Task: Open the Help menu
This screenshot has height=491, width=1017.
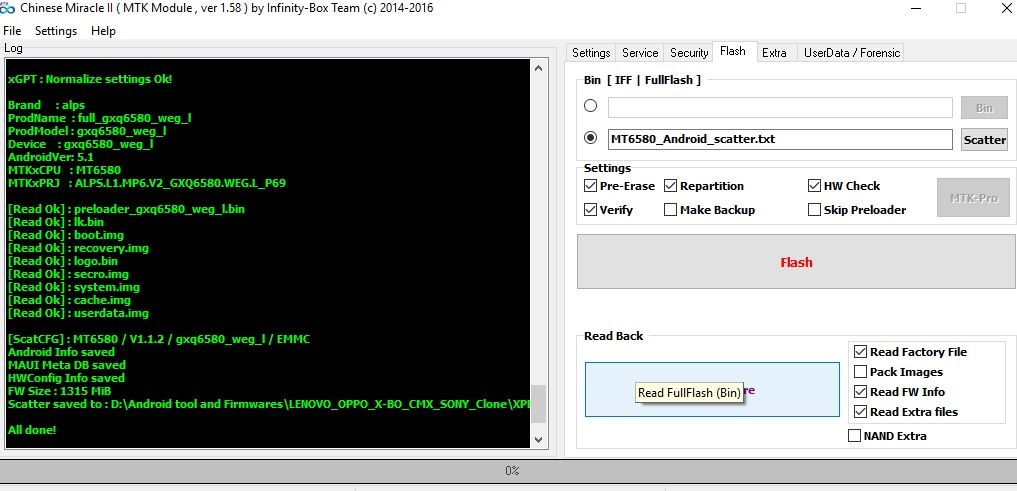Action: tap(103, 31)
